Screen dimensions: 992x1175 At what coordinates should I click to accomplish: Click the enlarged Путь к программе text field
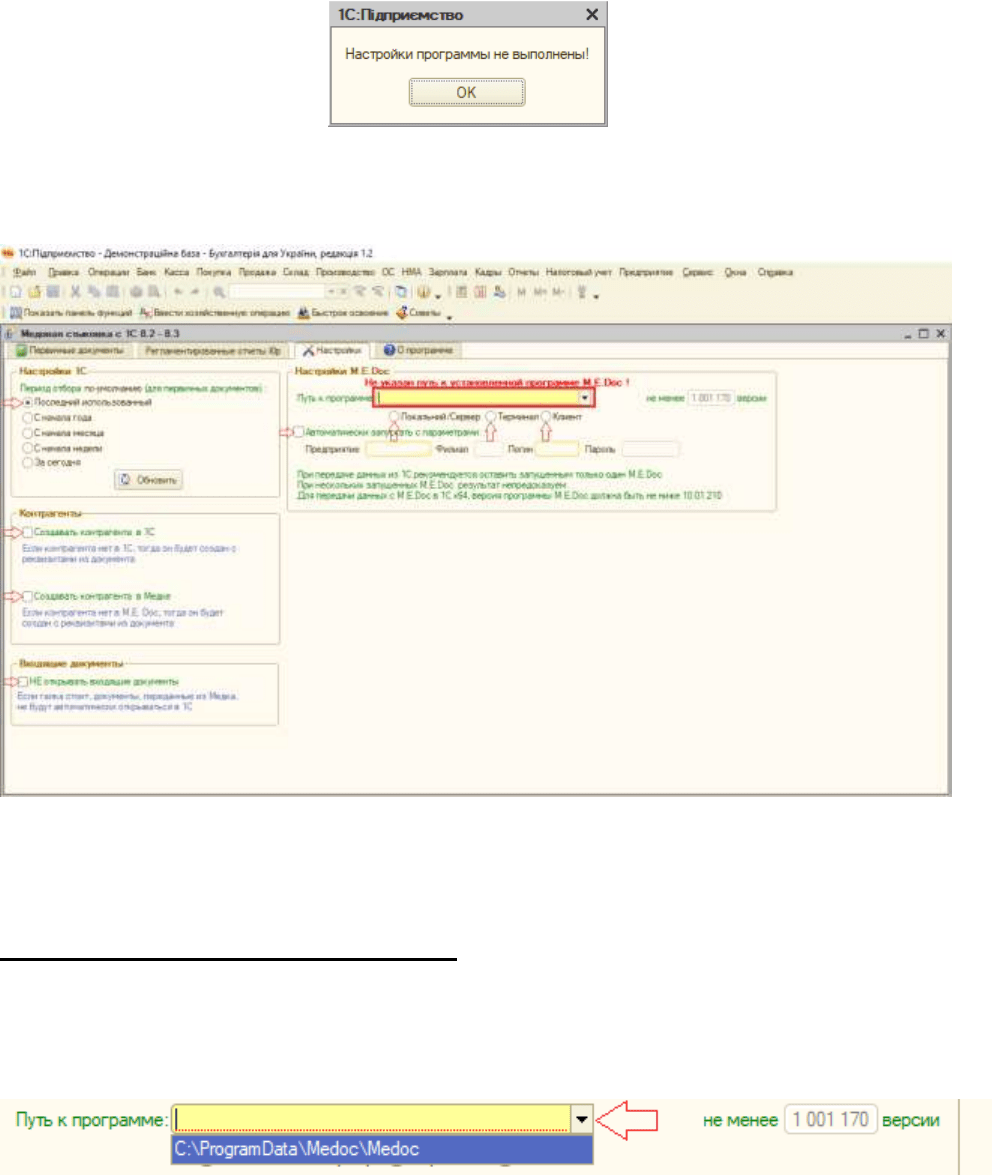pos(372,1120)
